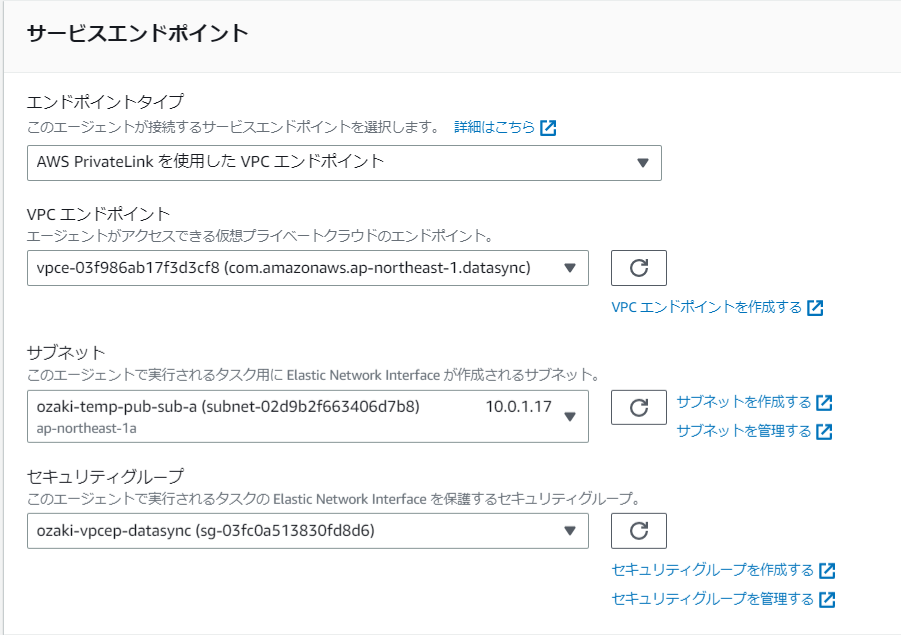This screenshot has height=635, width=901.
Task: Click the サービスエンドポイント heading
Action: pyautogui.click(x=137, y=33)
